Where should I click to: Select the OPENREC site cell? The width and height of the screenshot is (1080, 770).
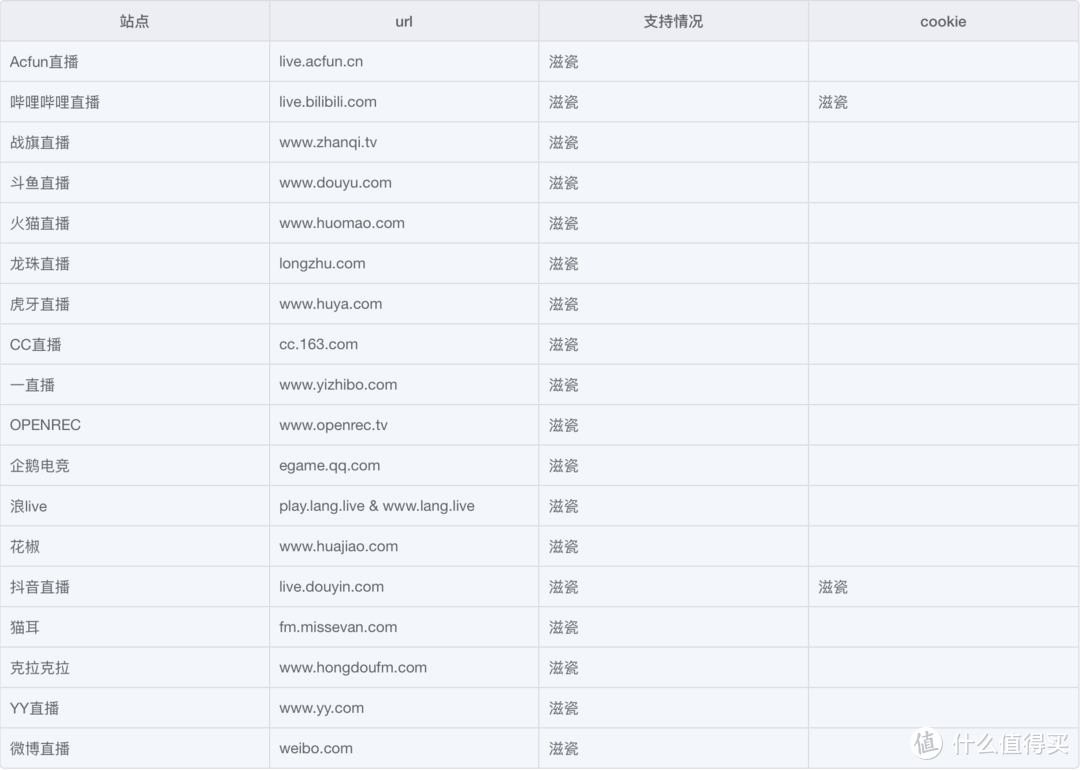coord(134,425)
